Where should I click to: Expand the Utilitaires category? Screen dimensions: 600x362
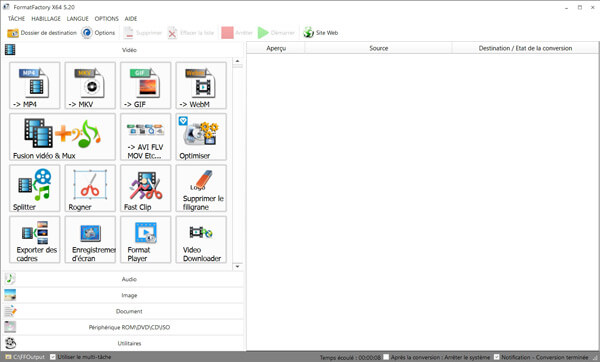(x=123, y=343)
